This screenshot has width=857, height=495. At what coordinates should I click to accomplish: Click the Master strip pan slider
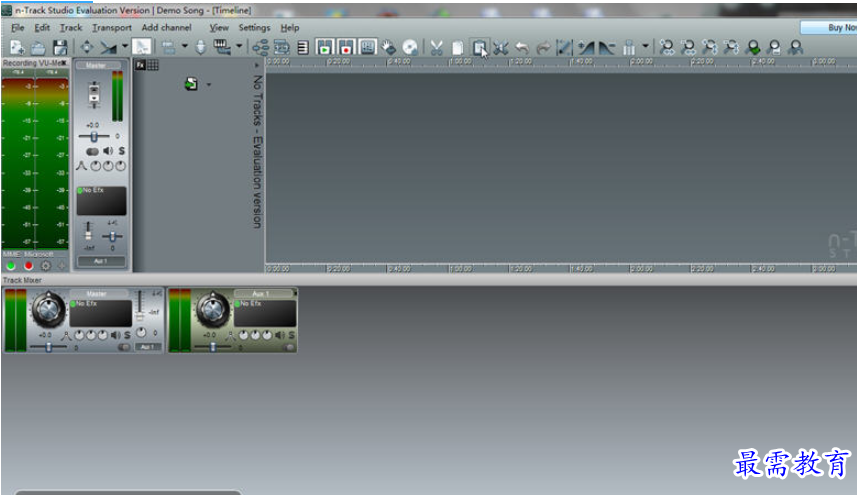94,136
